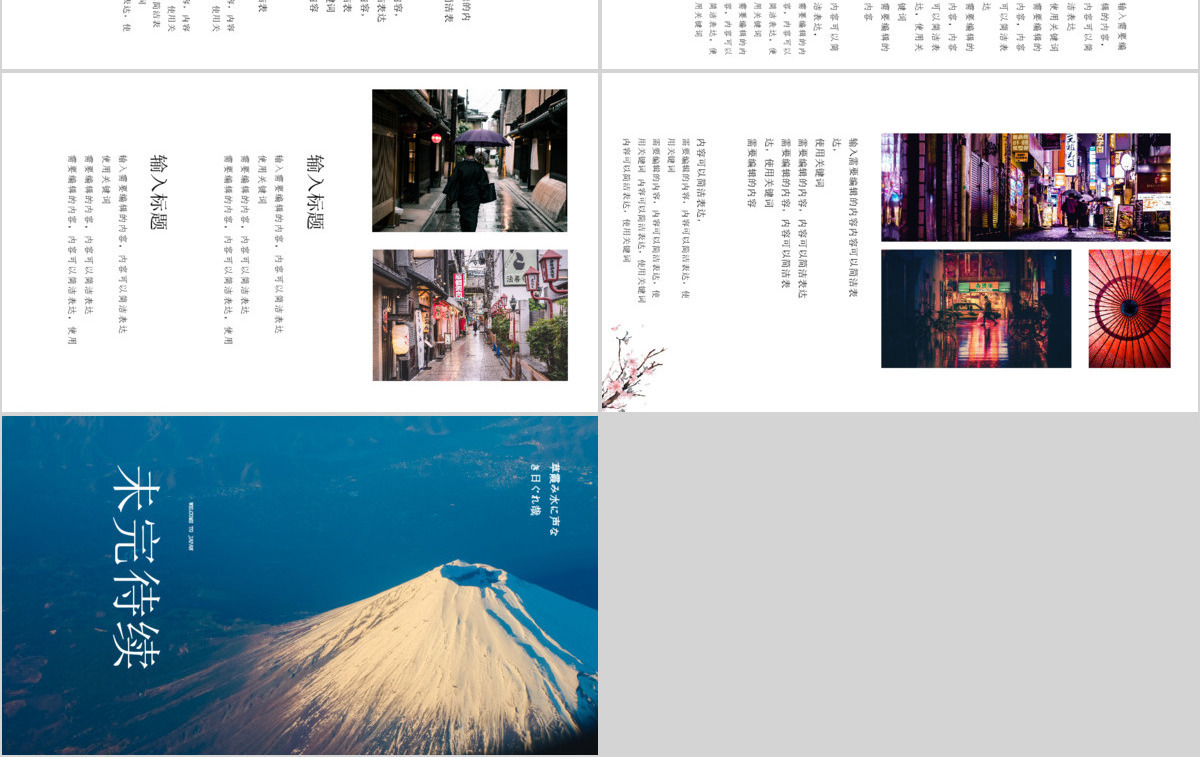Viewport: 1200px width, 757px height.
Task: Select the lantern-lined alley street photo
Action: [470, 315]
